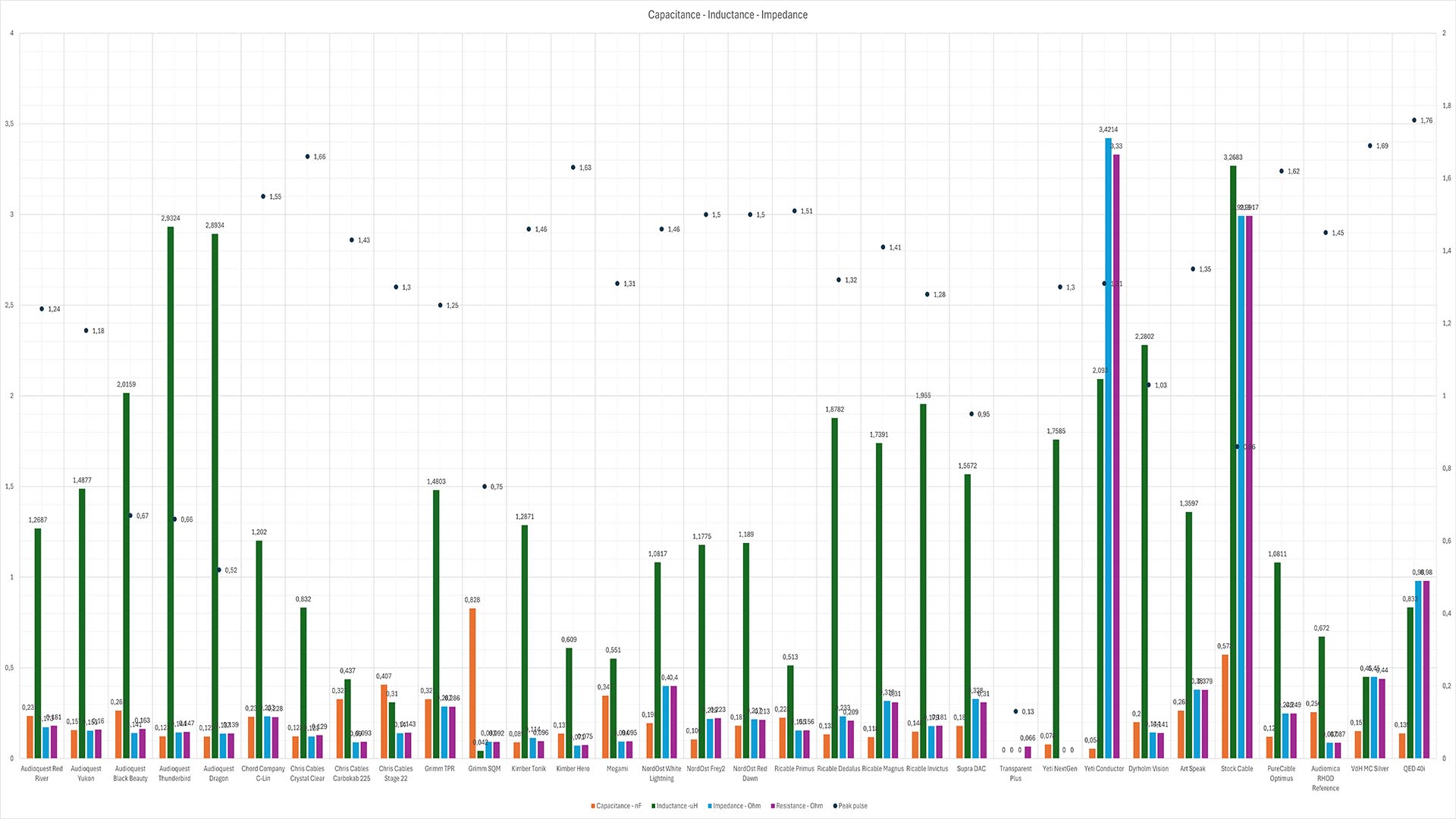This screenshot has width=1456, height=819.
Task: Select the Dyrholm Vision axis label
Action: (x=1148, y=769)
